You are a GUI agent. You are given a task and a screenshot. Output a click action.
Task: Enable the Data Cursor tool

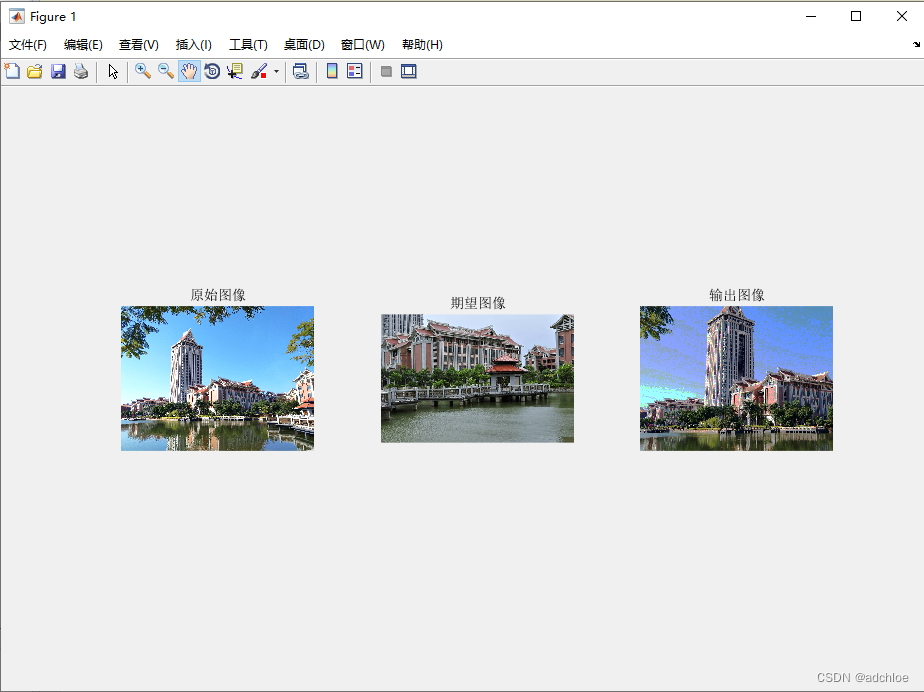235,71
